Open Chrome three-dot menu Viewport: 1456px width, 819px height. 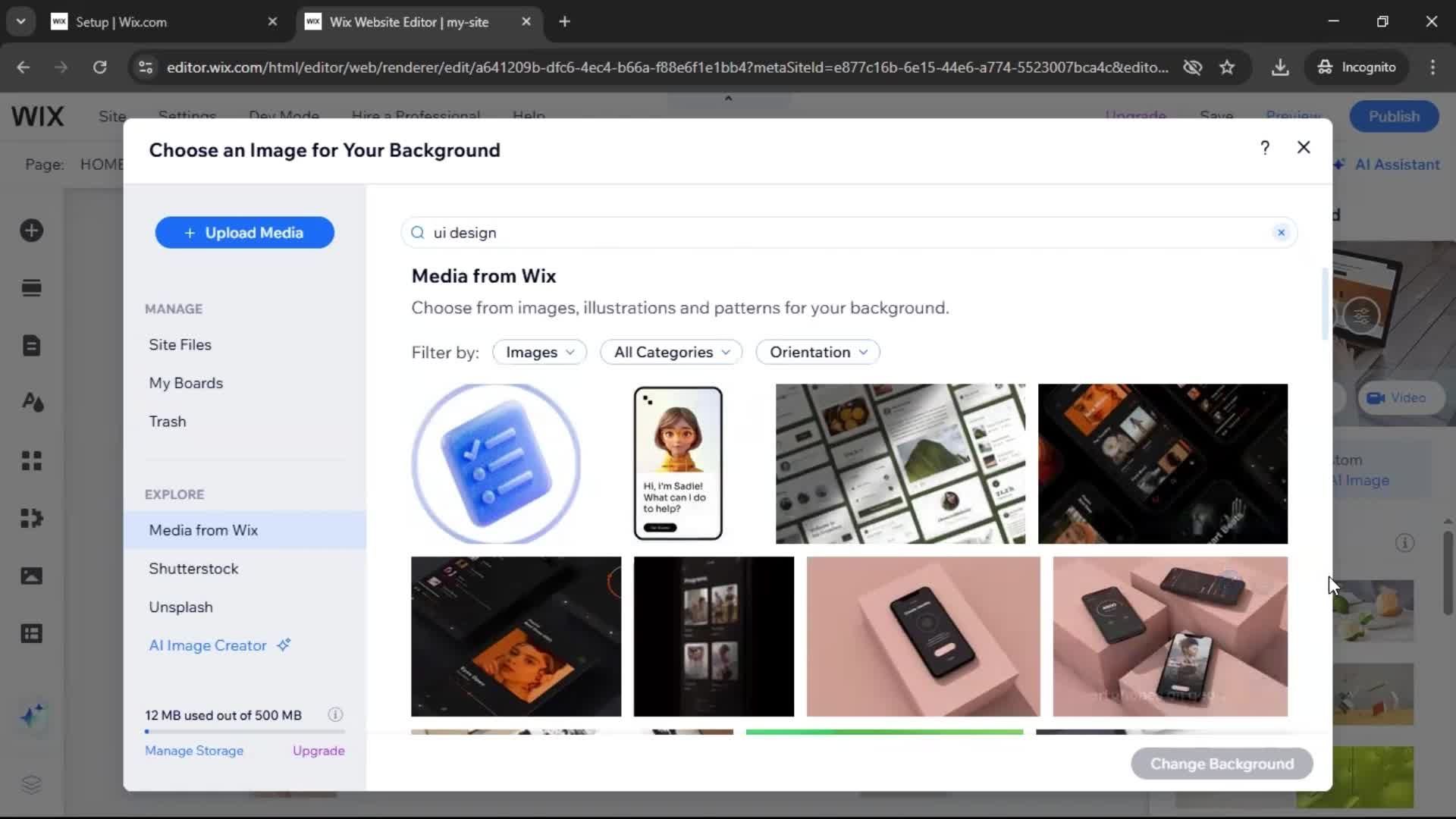(1432, 67)
